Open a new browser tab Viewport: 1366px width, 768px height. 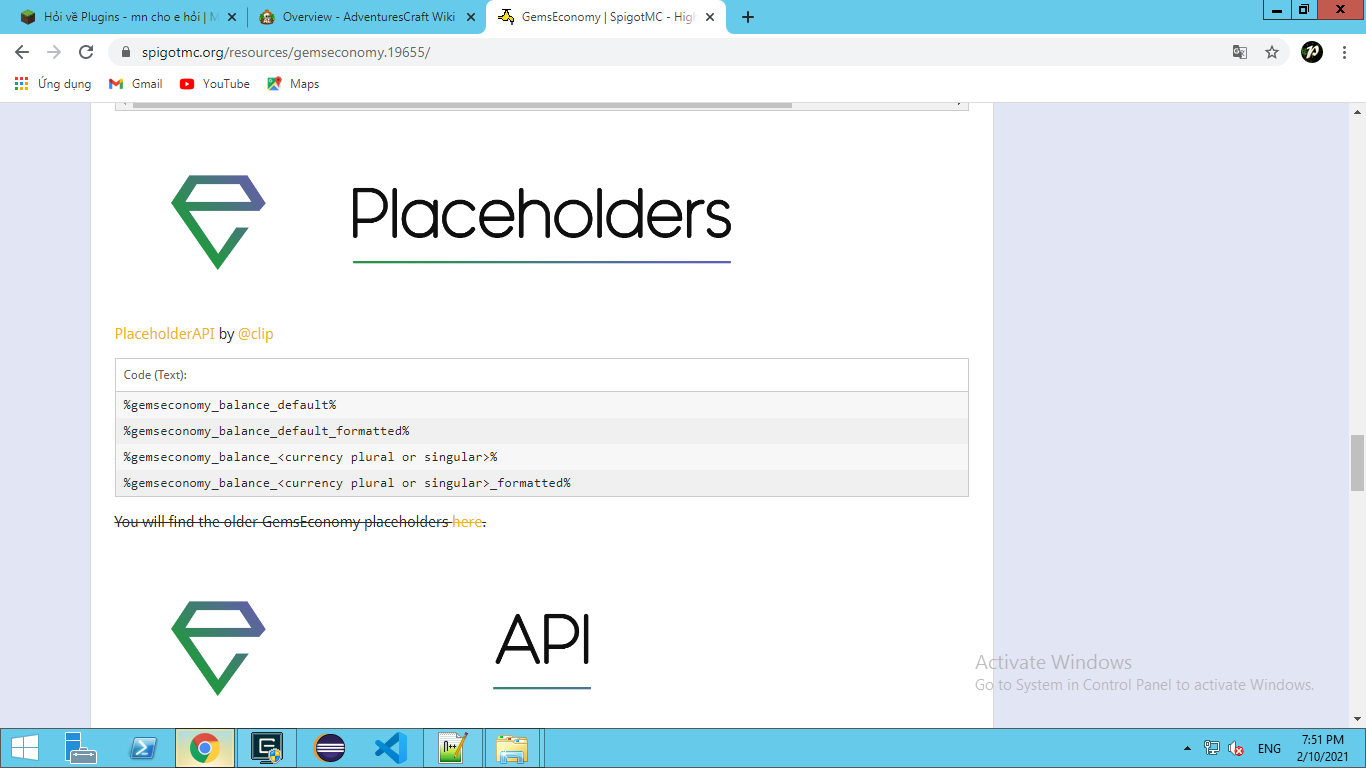click(748, 17)
